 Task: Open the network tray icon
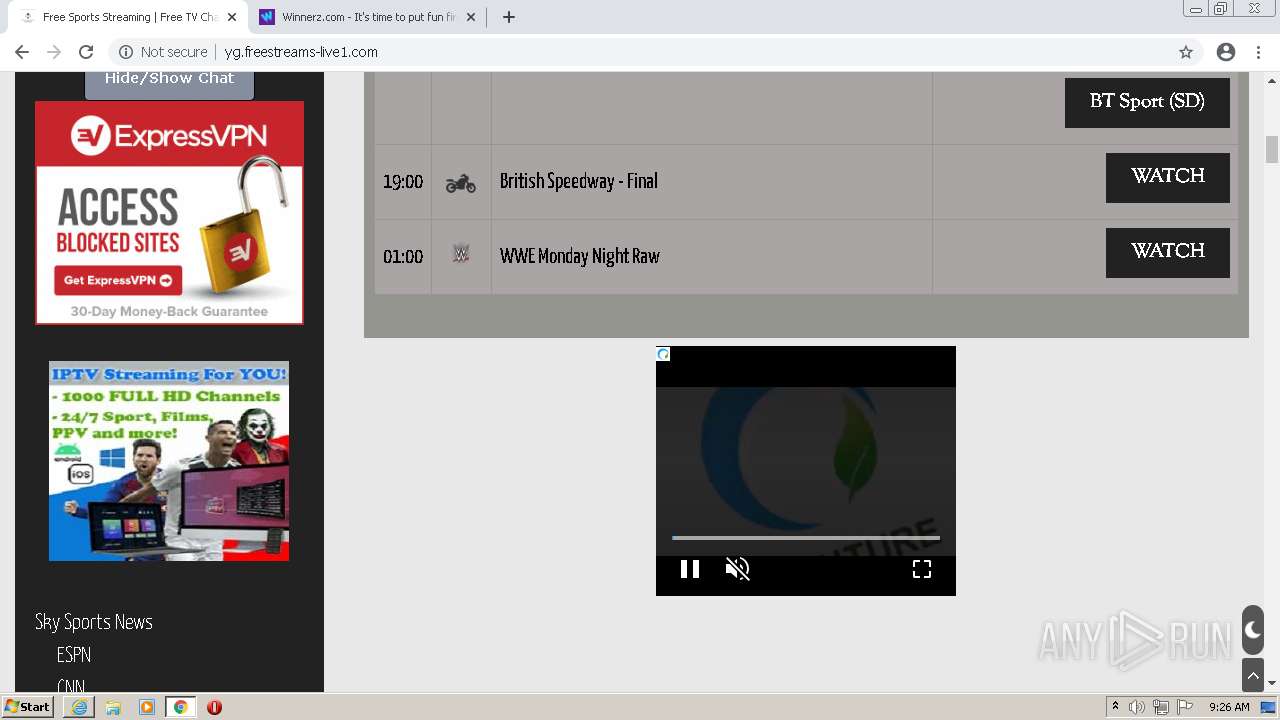(1161, 707)
